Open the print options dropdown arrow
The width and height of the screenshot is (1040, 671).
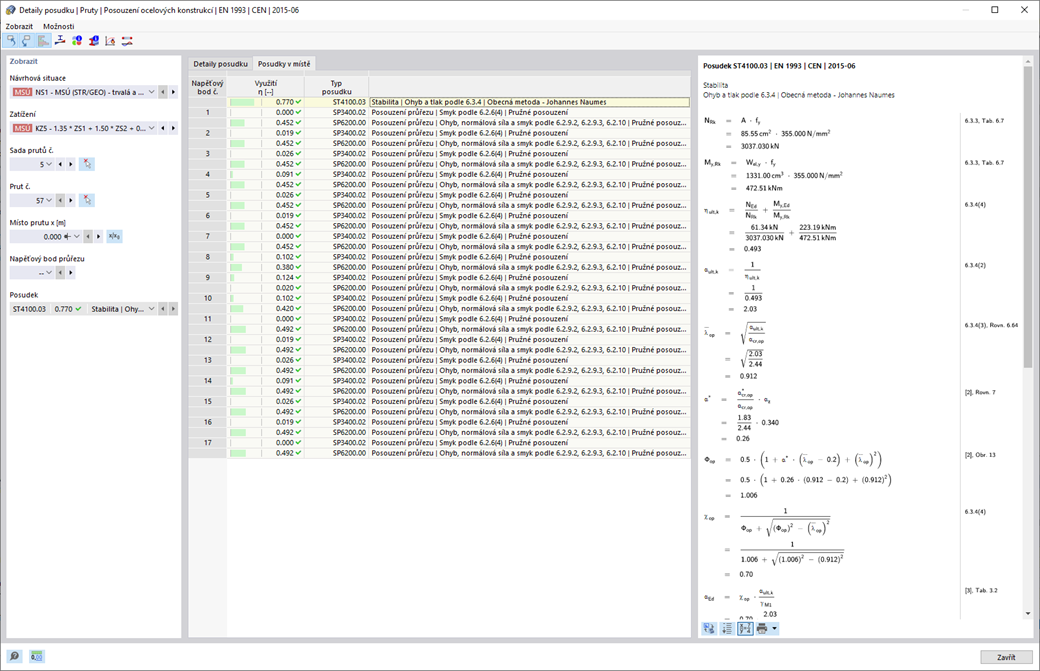[x=774, y=628]
